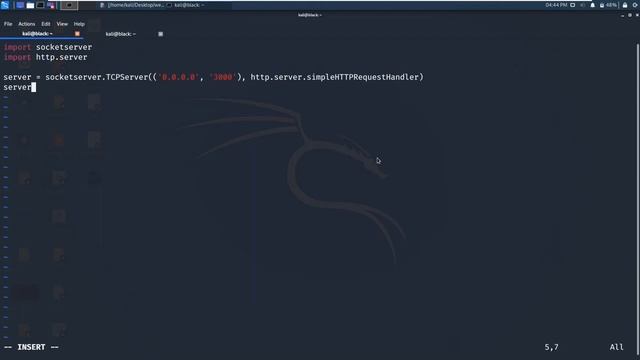Click the '5,7' cursor position indicator
640x360 pixels.
tap(551, 347)
